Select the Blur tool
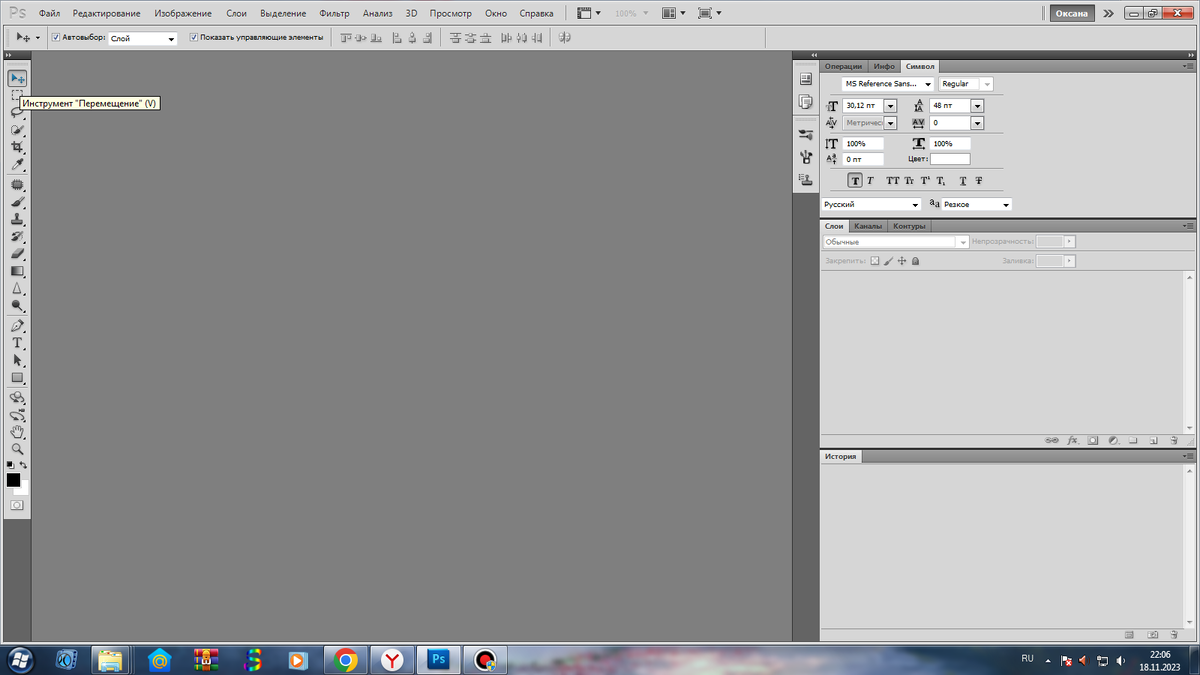This screenshot has width=1200, height=675. pyautogui.click(x=17, y=289)
